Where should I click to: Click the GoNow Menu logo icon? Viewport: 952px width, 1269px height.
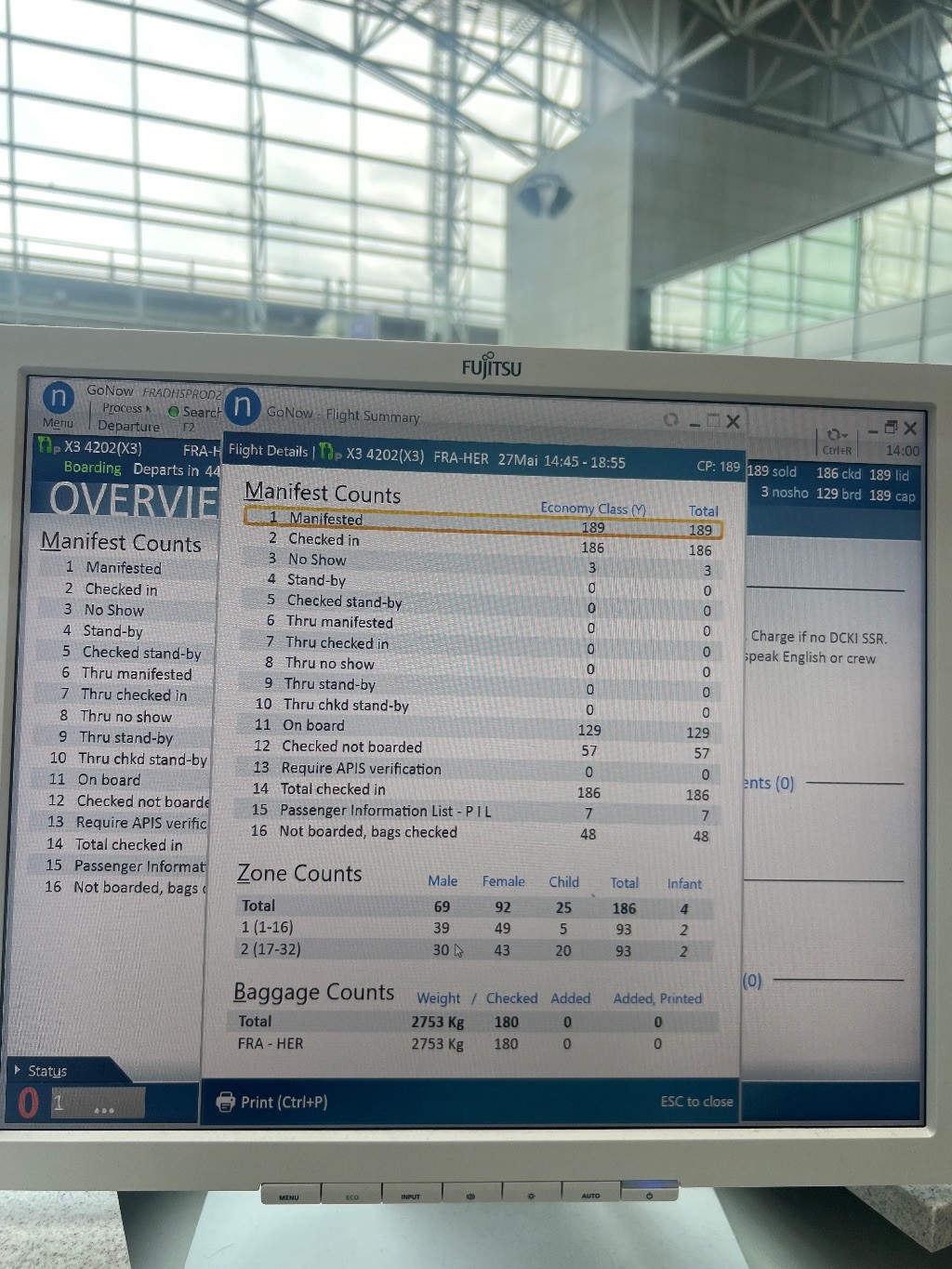point(59,397)
